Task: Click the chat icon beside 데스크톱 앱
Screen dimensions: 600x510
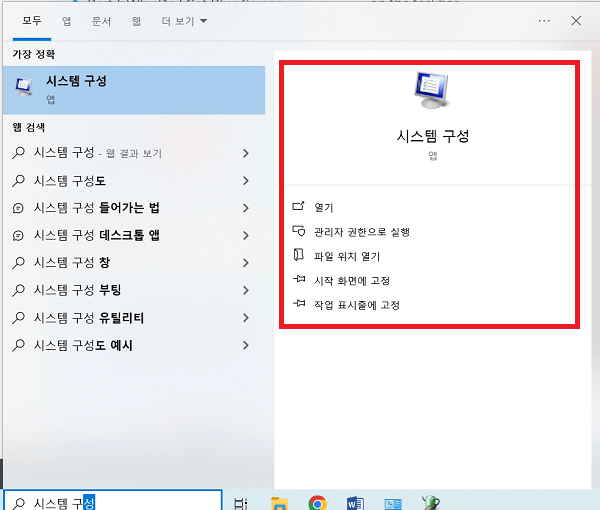Action: (18, 236)
